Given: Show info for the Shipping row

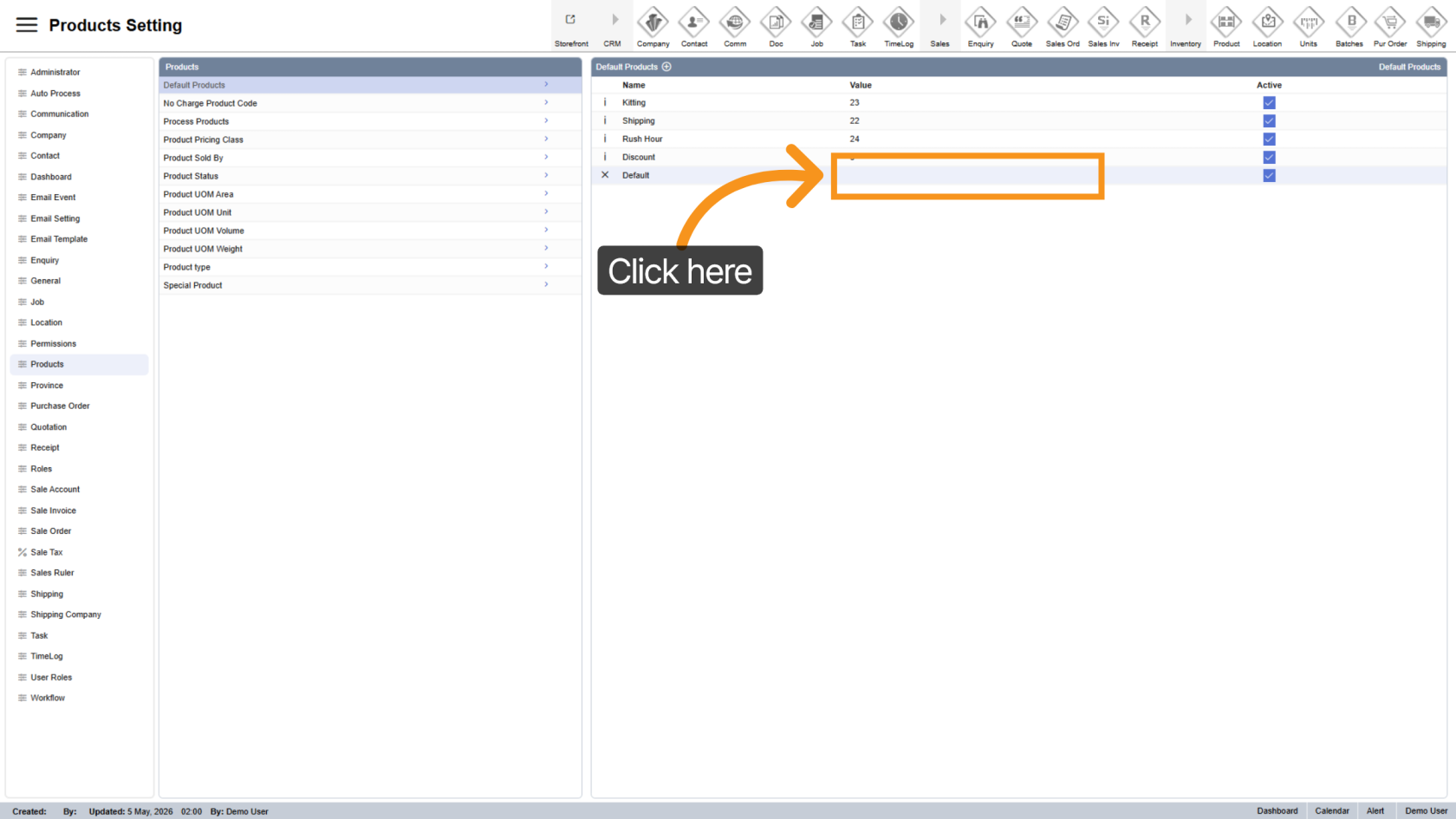Looking at the screenshot, I should pyautogui.click(x=605, y=120).
